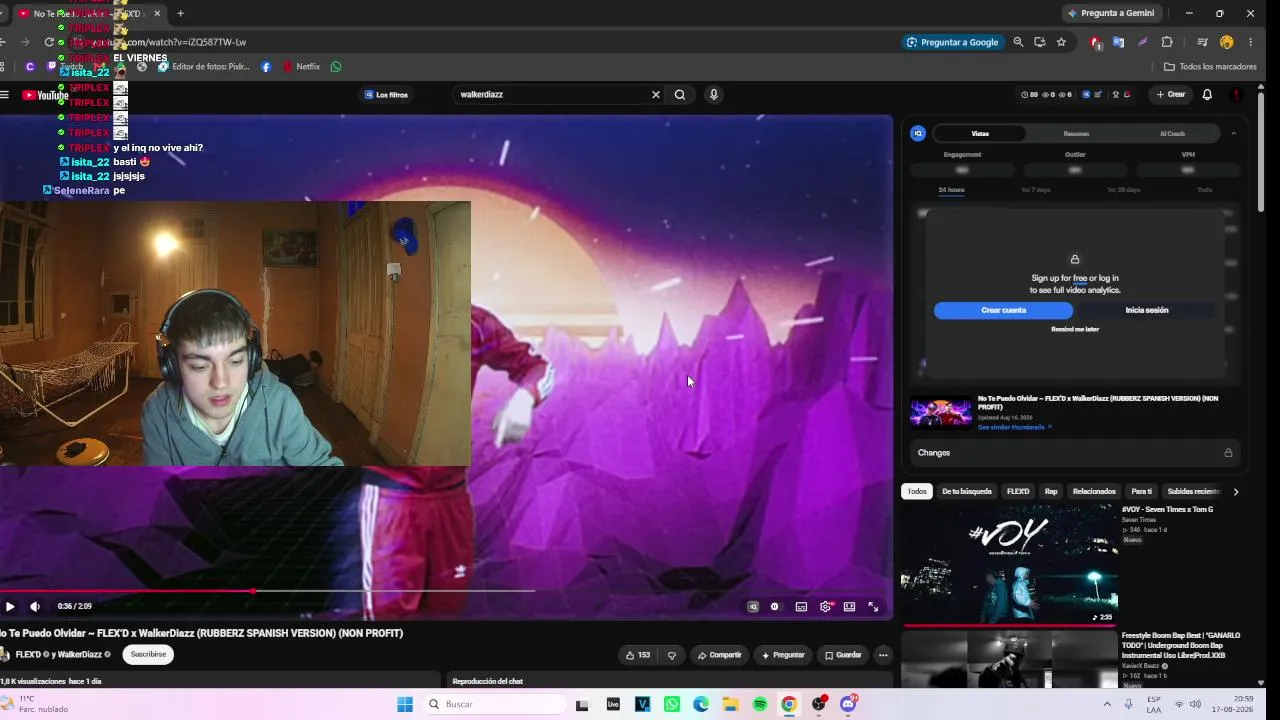Image resolution: width=1280 pixels, height=720 pixels.
Task: Collapse the vidIQ panel with the chevron
Action: point(1234,134)
